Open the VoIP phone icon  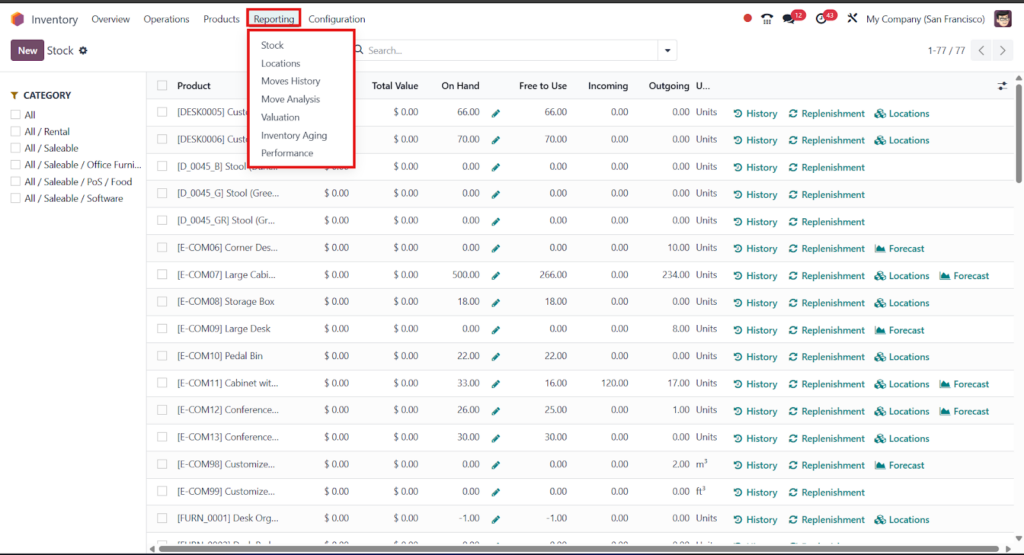point(767,19)
